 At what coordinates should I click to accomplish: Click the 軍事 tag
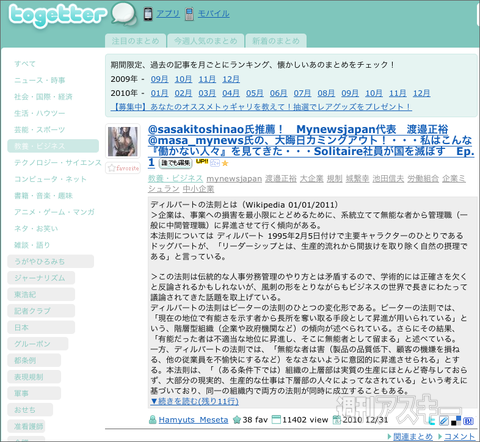[x=34, y=393]
